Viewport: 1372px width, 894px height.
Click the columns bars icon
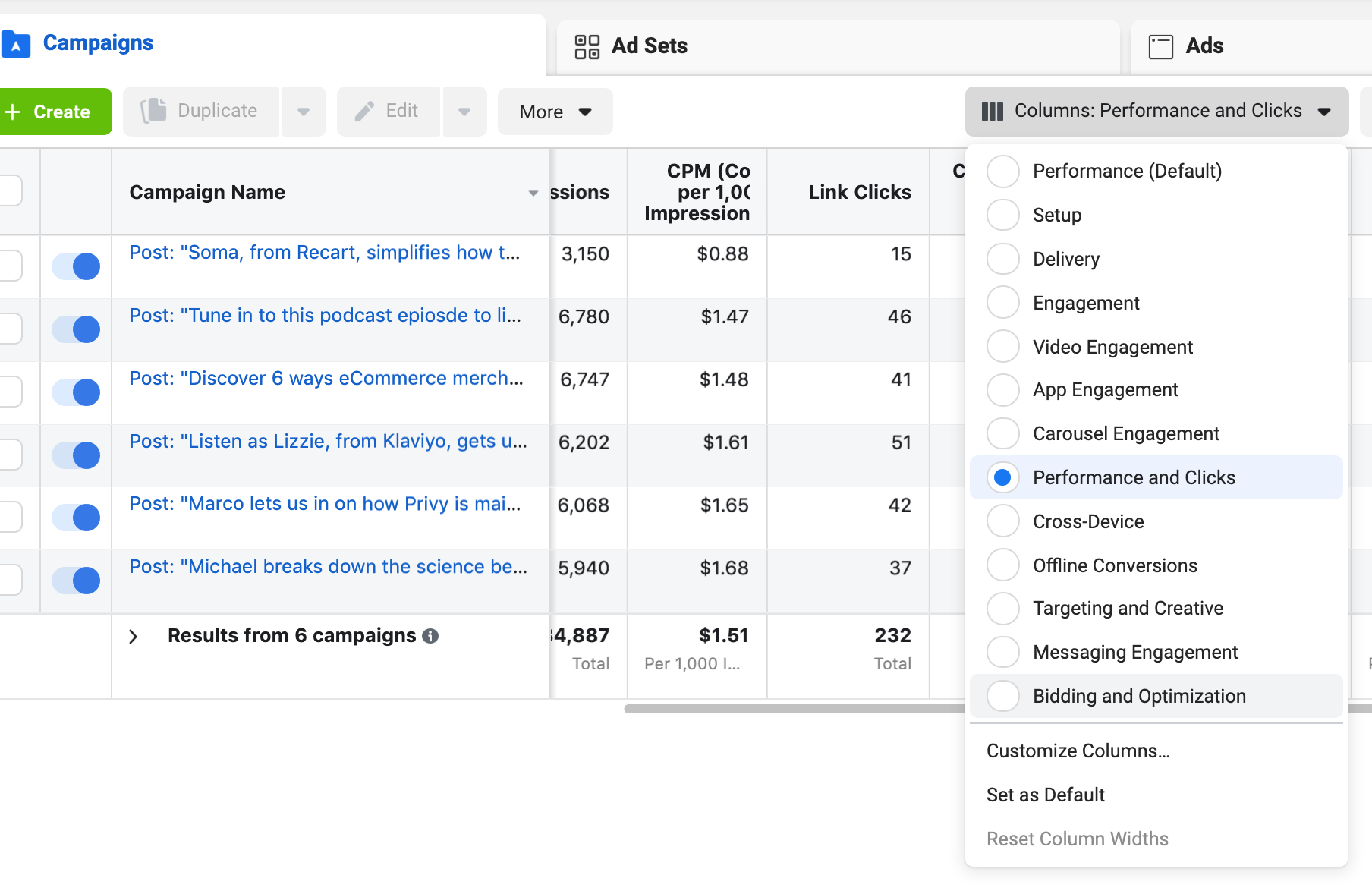[992, 112]
